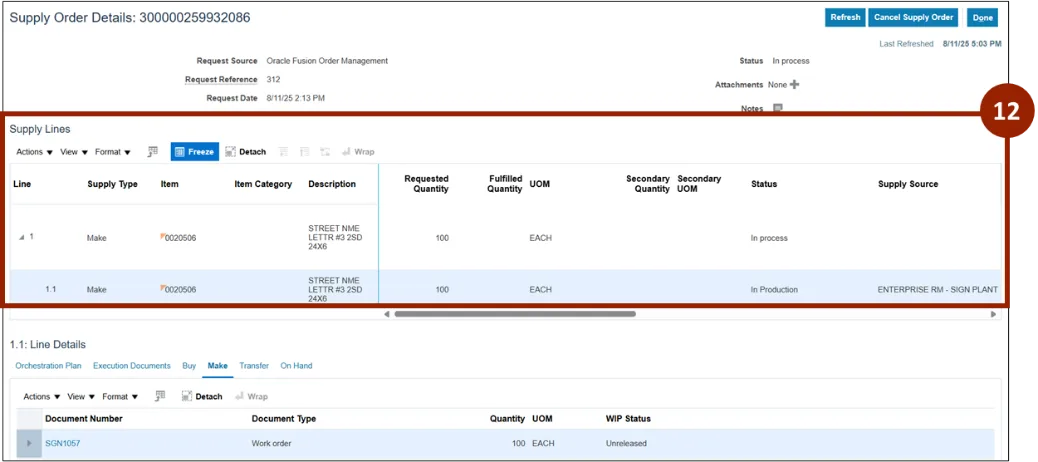
Task: Click the Cancel Supply Order button
Action: (x=914, y=17)
